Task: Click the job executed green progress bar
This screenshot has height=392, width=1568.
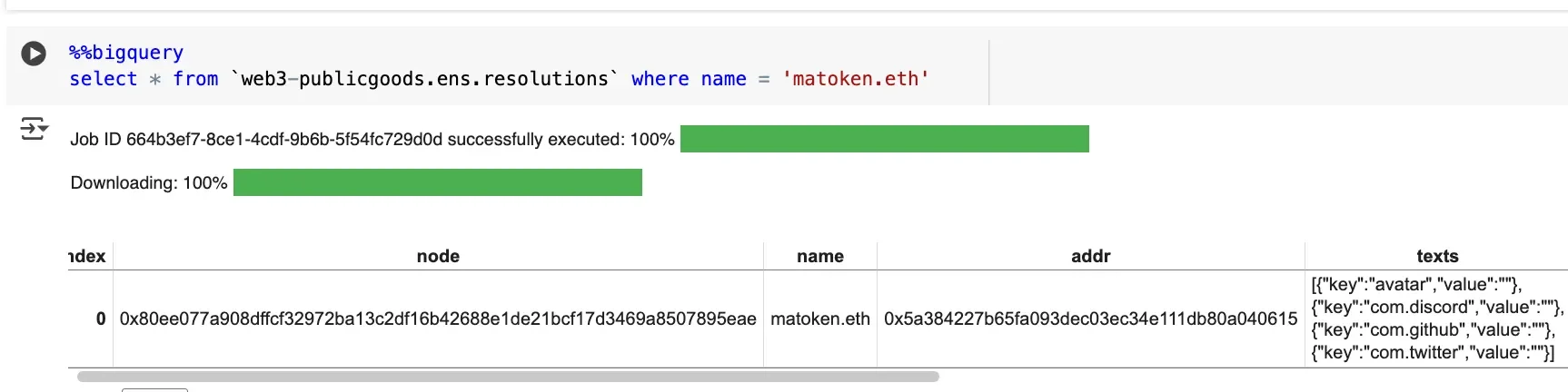Action: [884, 139]
